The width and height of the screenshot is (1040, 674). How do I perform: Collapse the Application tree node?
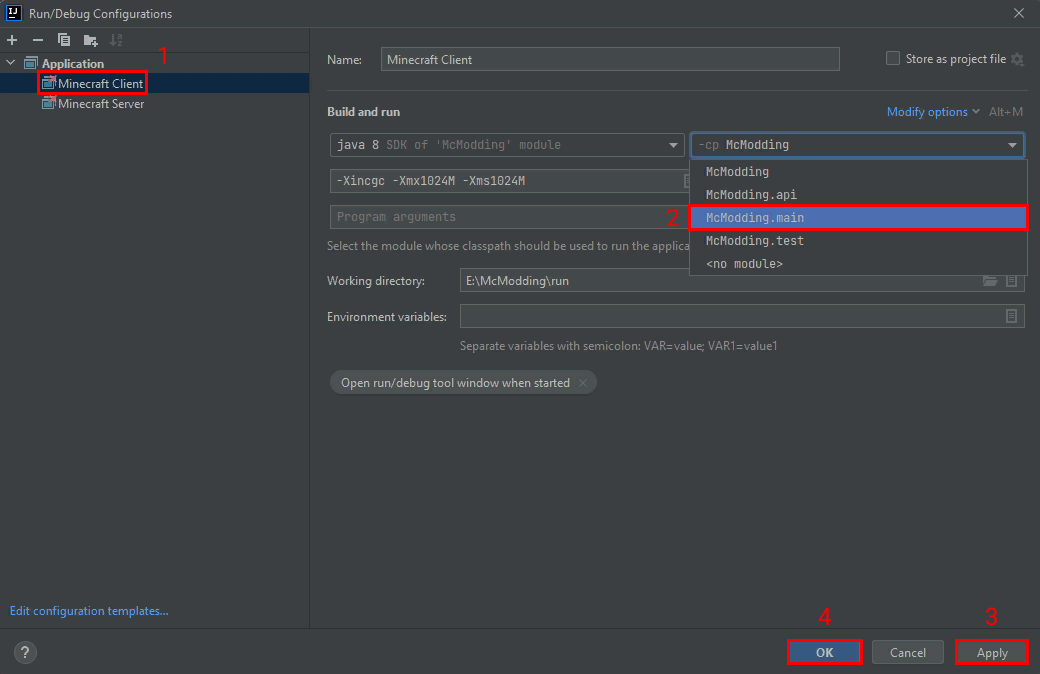tap(11, 63)
